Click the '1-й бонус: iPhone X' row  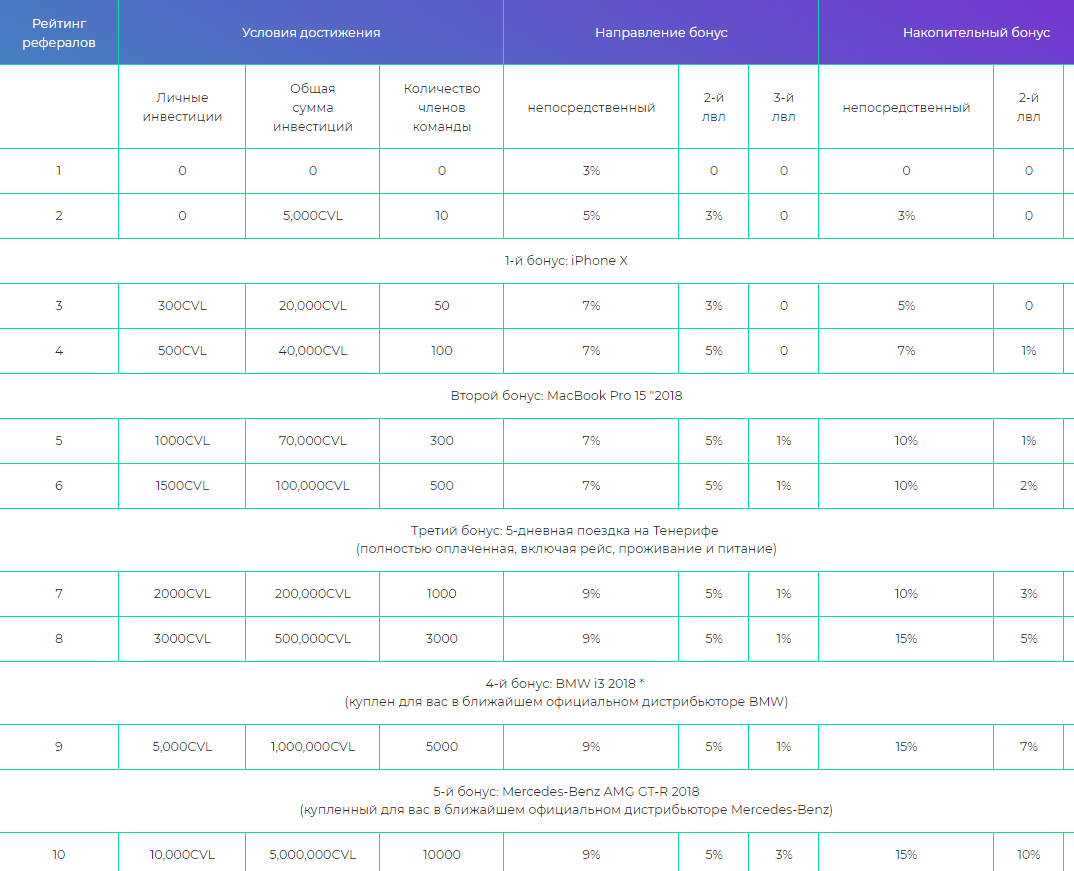pyautogui.click(x=566, y=261)
